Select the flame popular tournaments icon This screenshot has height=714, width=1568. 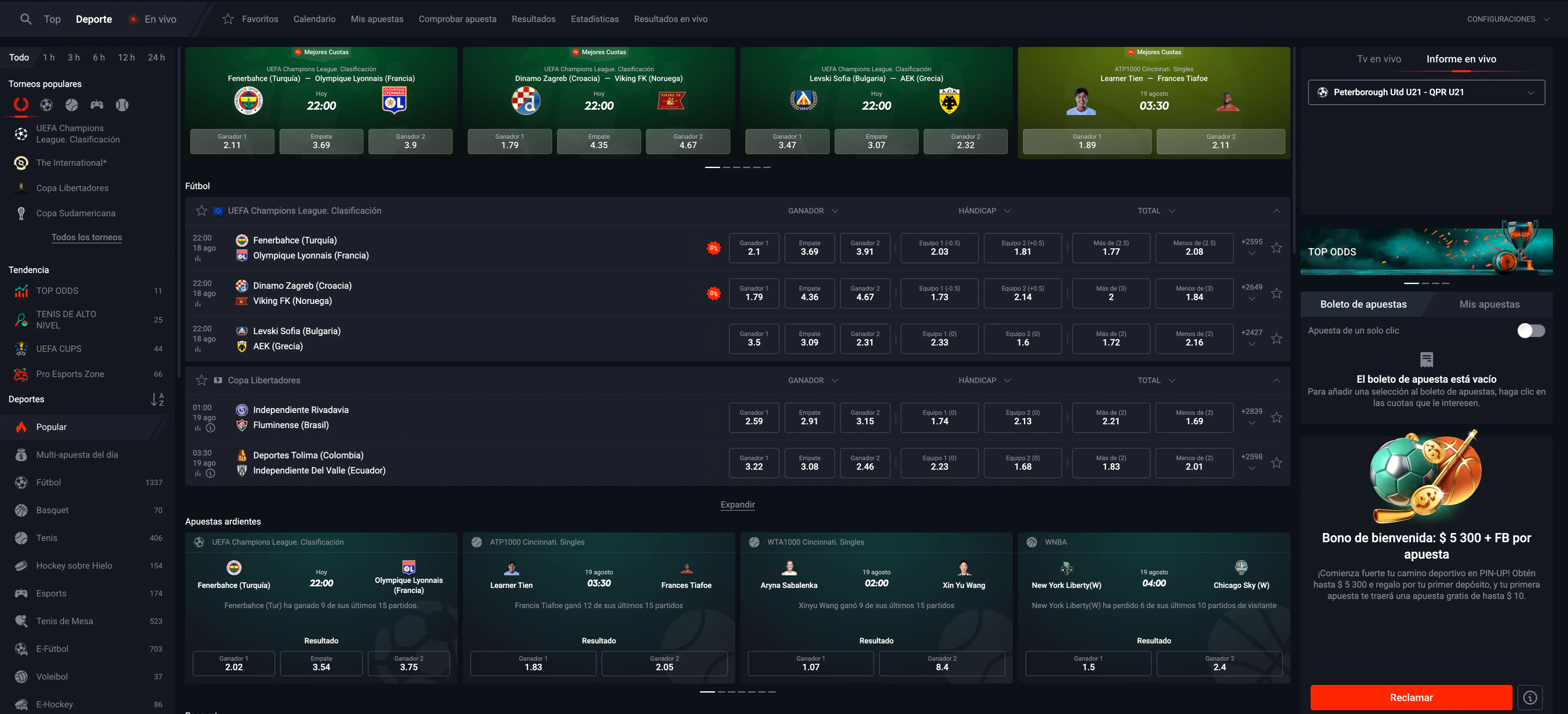pyautogui.click(x=21, y=105)
